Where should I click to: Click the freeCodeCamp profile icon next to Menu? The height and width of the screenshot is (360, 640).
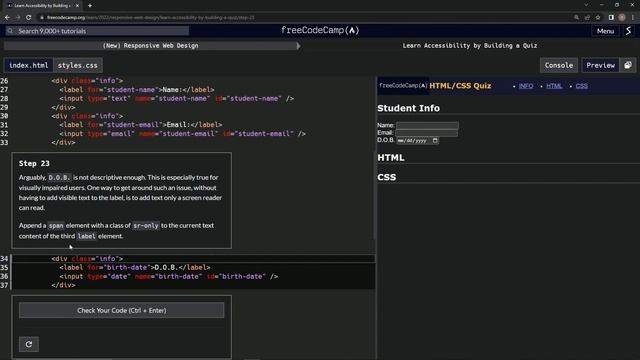[628, 31]
